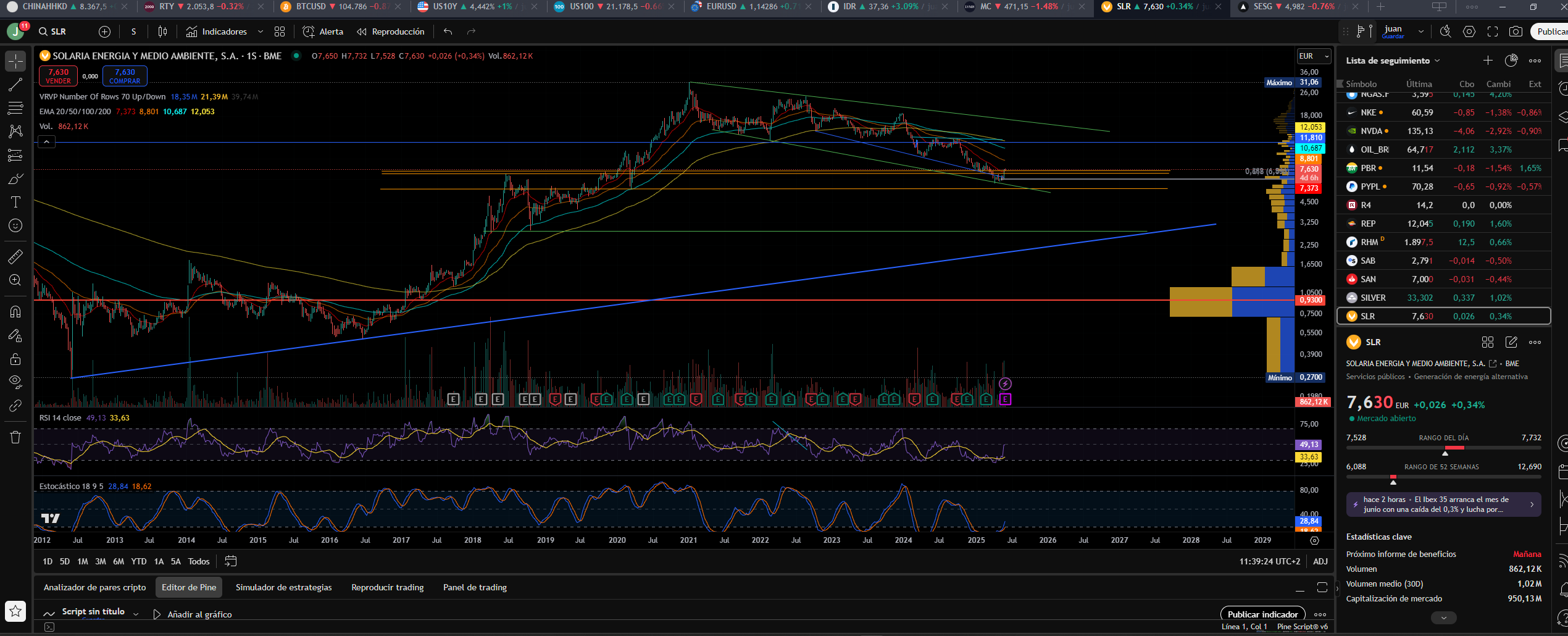Add a symbol to compare with the plus icon
The width and height of the screenshot is (1568, 636).
(105, 31)
